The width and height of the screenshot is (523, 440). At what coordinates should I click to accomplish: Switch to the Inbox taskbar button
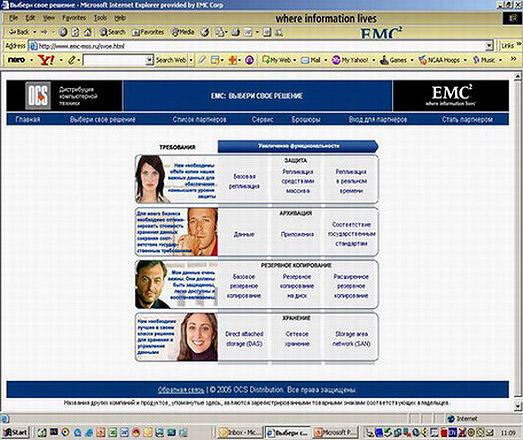pyautogui.click(x=240, y=433)
